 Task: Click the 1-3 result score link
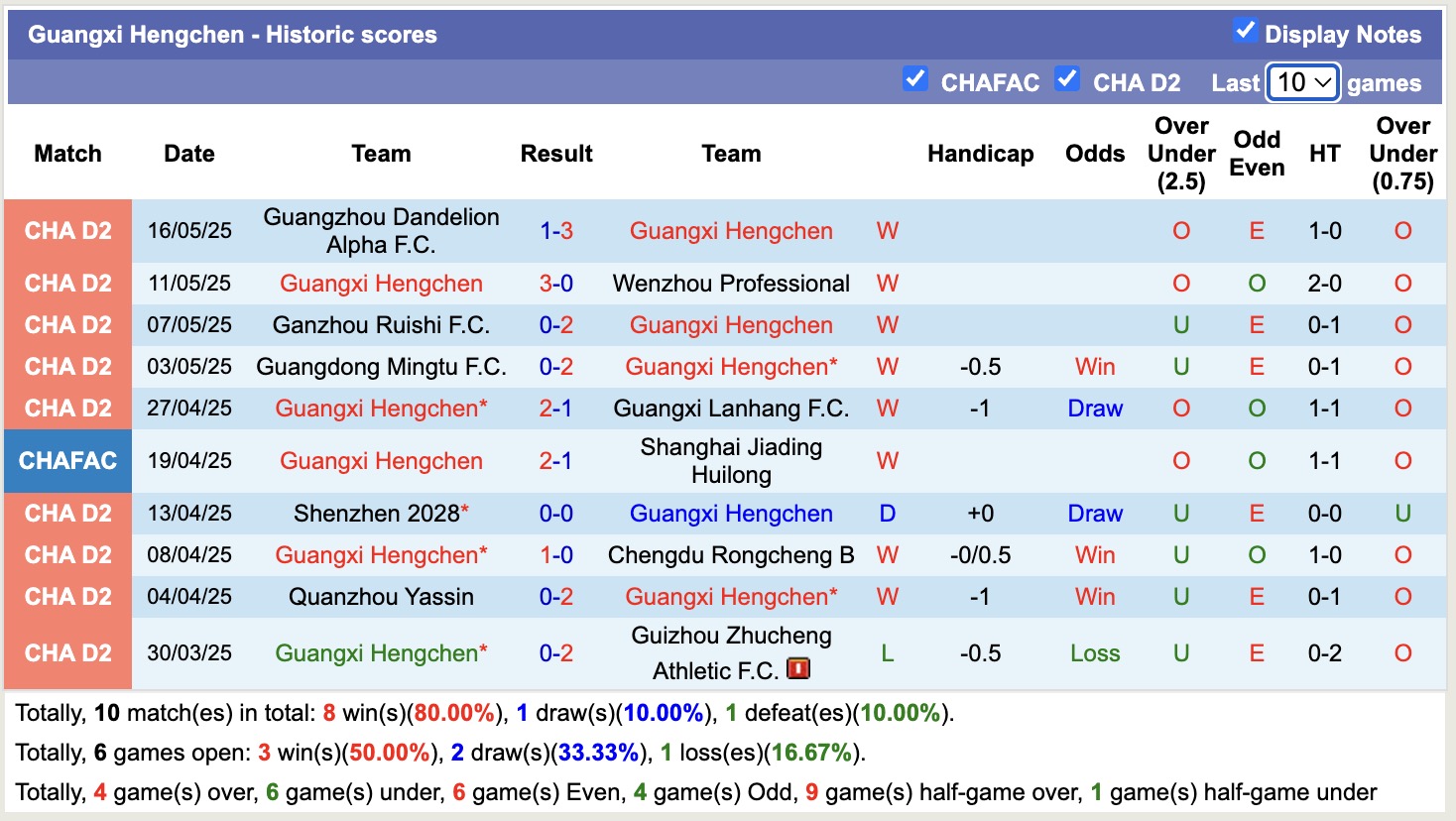click(x=555, y=231)
